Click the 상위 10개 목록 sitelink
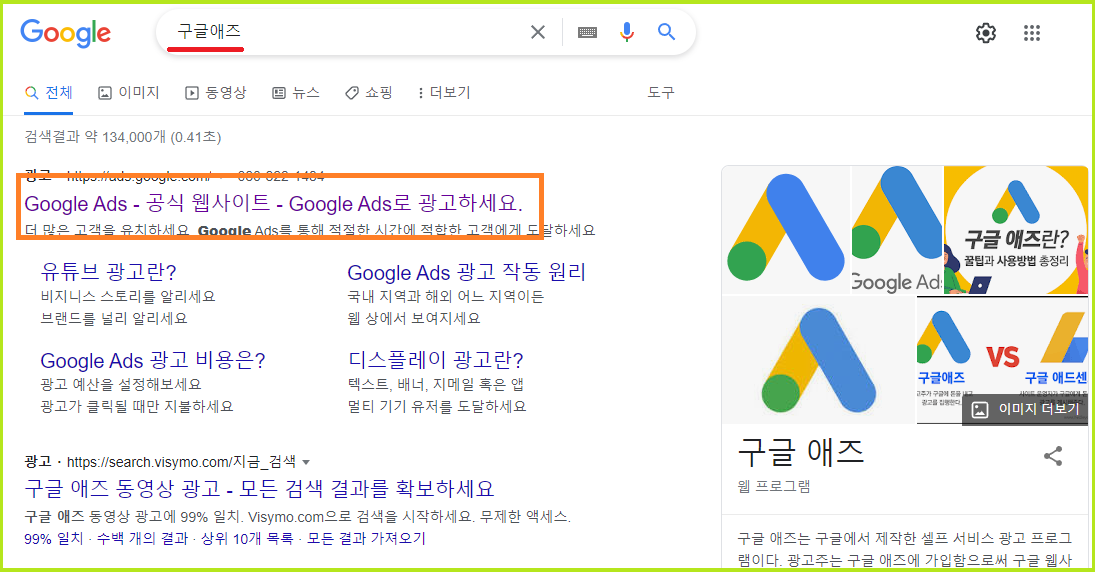Screen dimensions: 1095x572 pyautogui.click(x=247, y=538)
